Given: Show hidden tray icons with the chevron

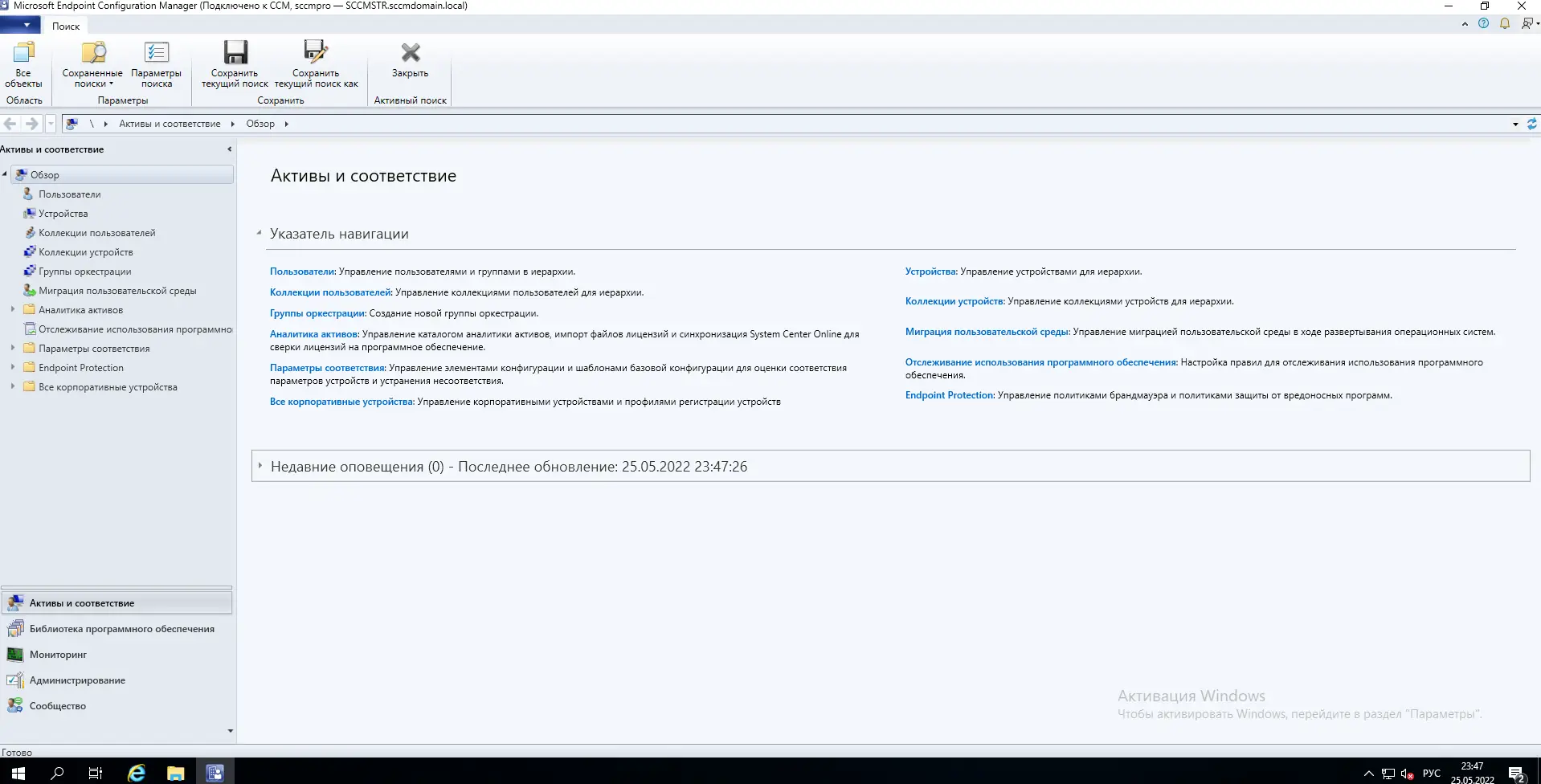Looking at the screenshot, I should point(1369,774).
